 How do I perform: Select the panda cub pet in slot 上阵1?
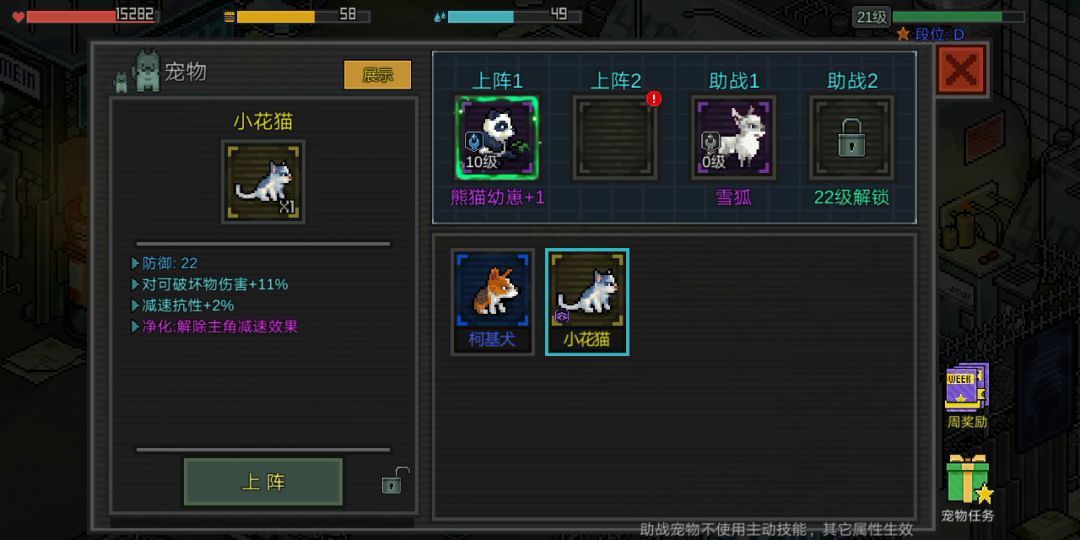[497, 138]
